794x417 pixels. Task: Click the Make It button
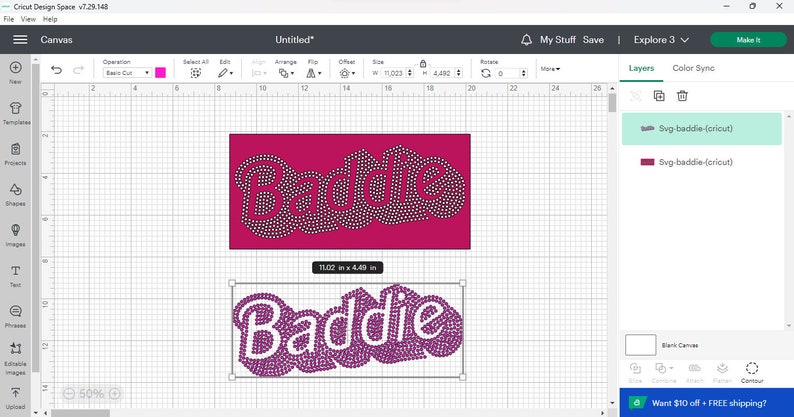click(748, 40)
